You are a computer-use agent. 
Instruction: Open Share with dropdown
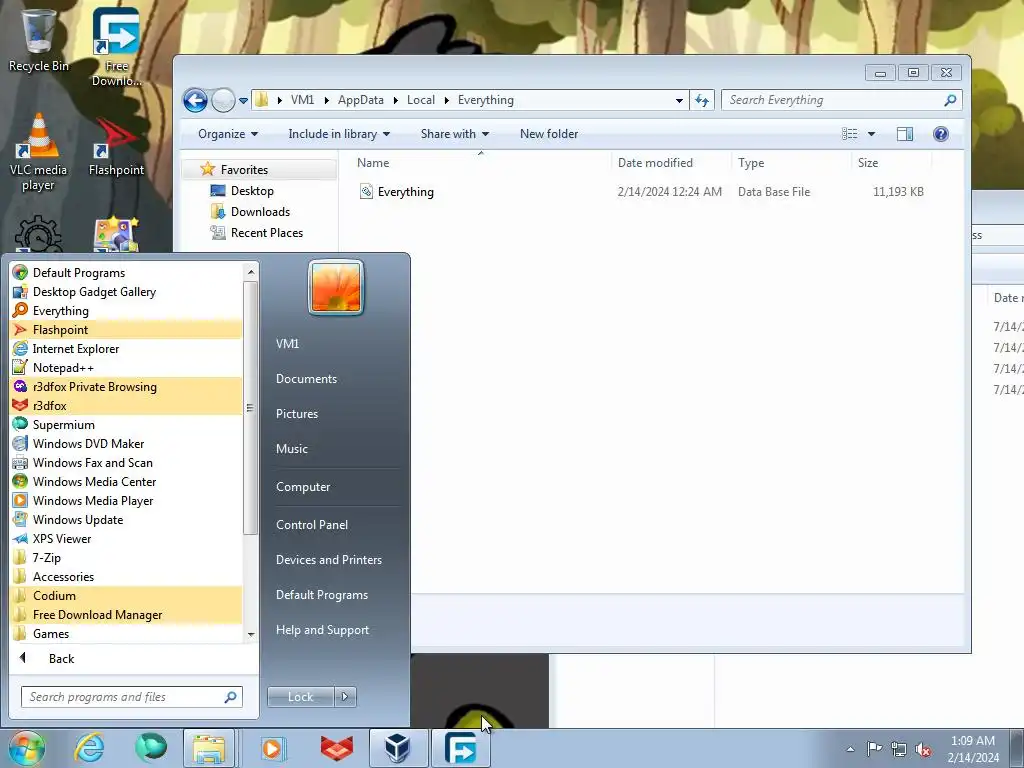455,134
